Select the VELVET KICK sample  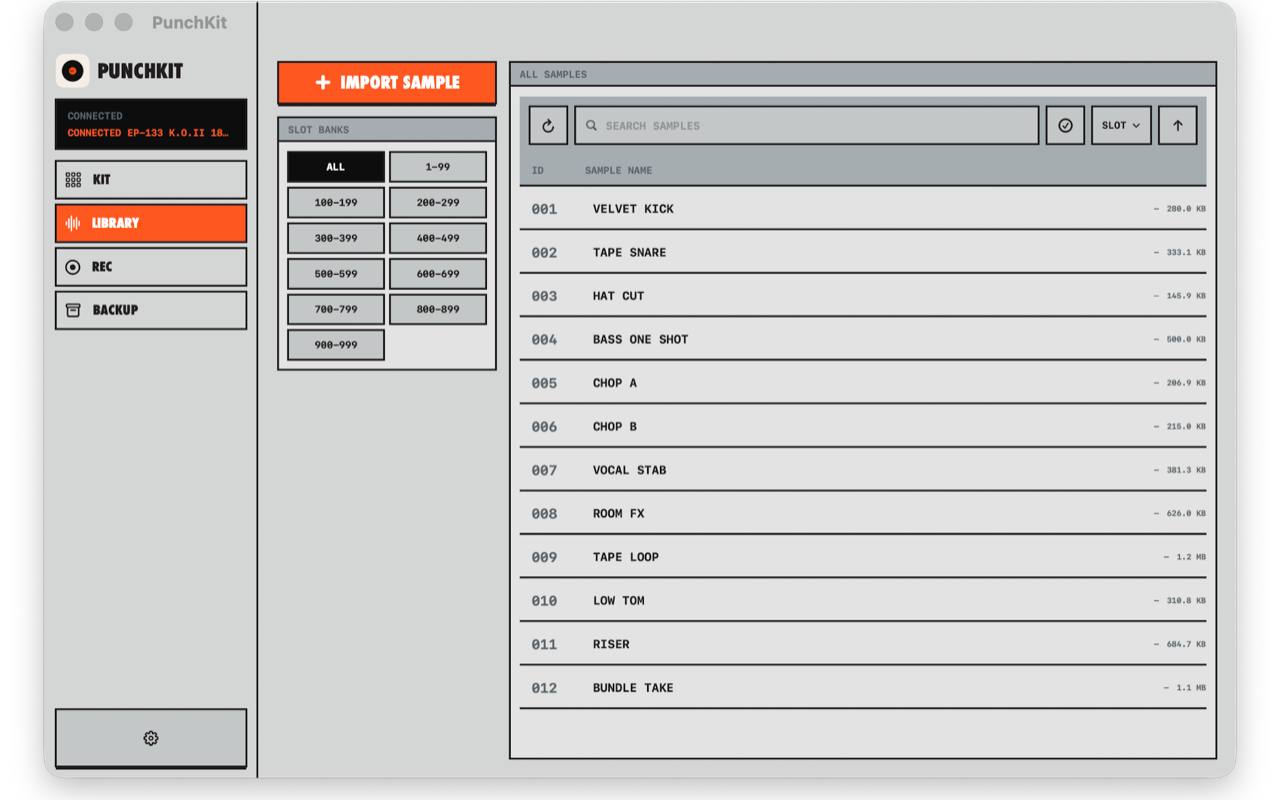pyautogui.click(x=863, y=209)
